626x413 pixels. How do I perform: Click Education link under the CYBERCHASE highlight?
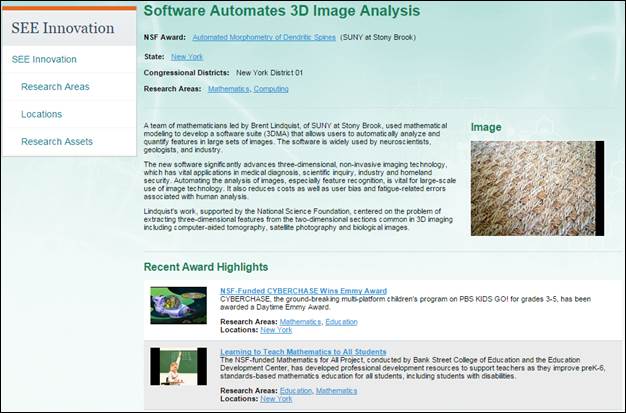tap(341, 322)
